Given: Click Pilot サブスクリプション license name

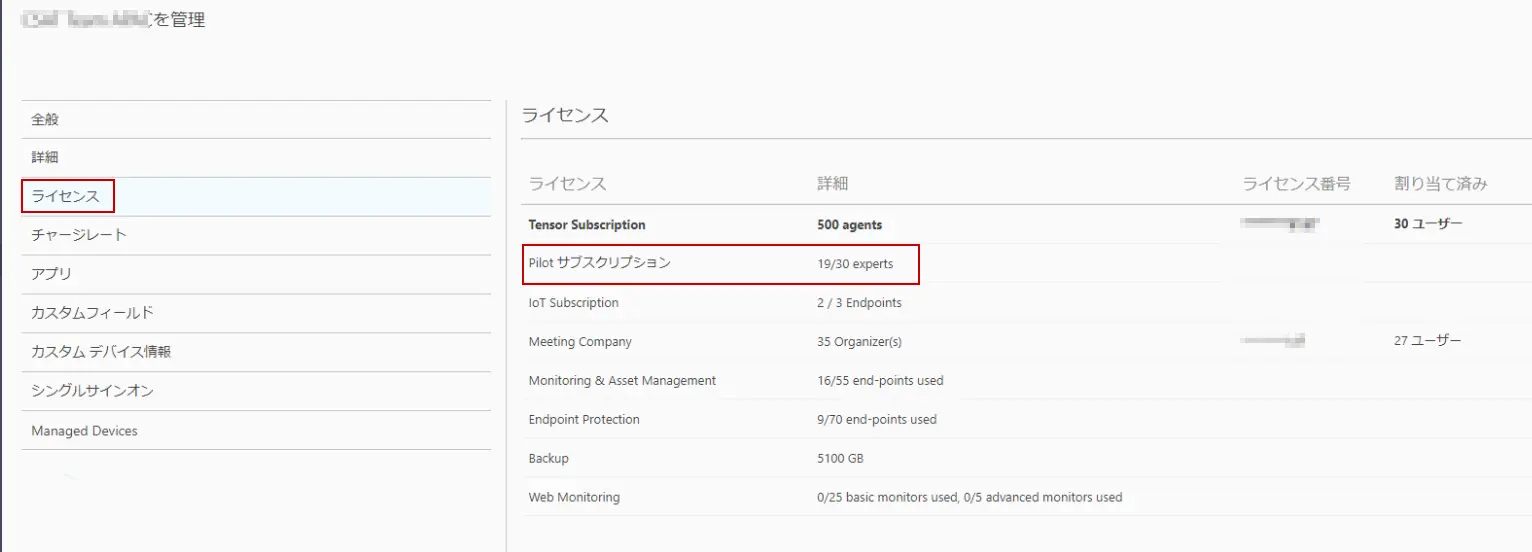Looking at the screenshot, I should coord(599,263).
